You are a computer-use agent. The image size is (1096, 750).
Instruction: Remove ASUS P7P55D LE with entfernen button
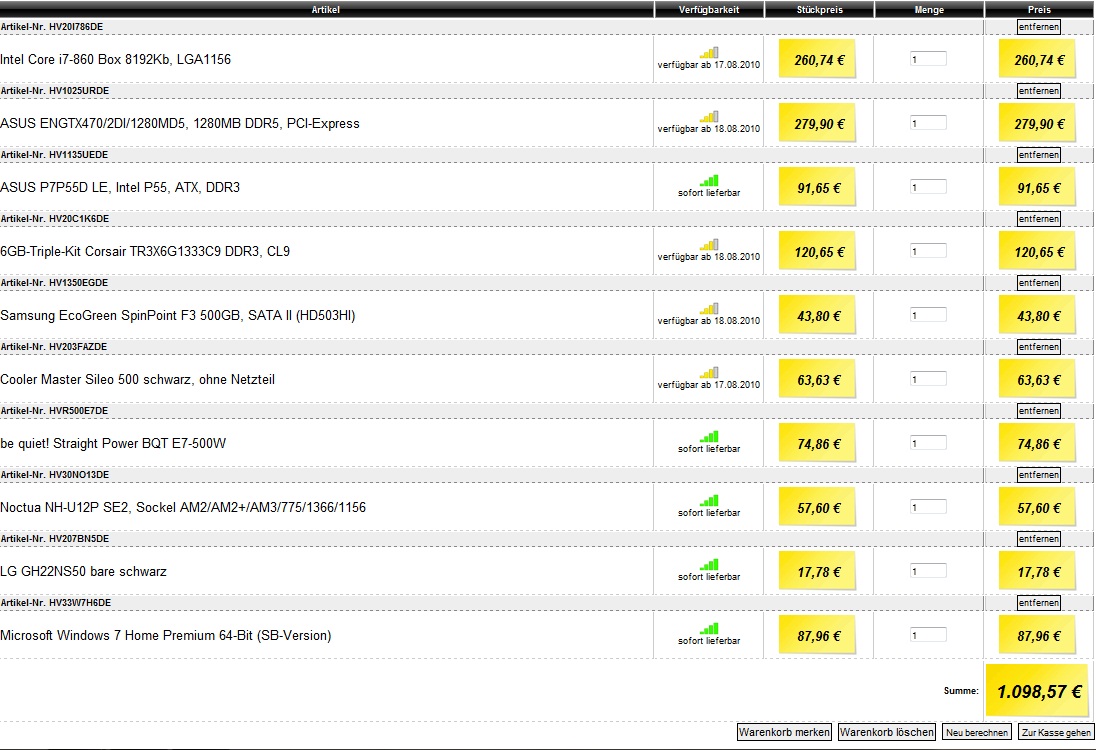(1039, 154)
